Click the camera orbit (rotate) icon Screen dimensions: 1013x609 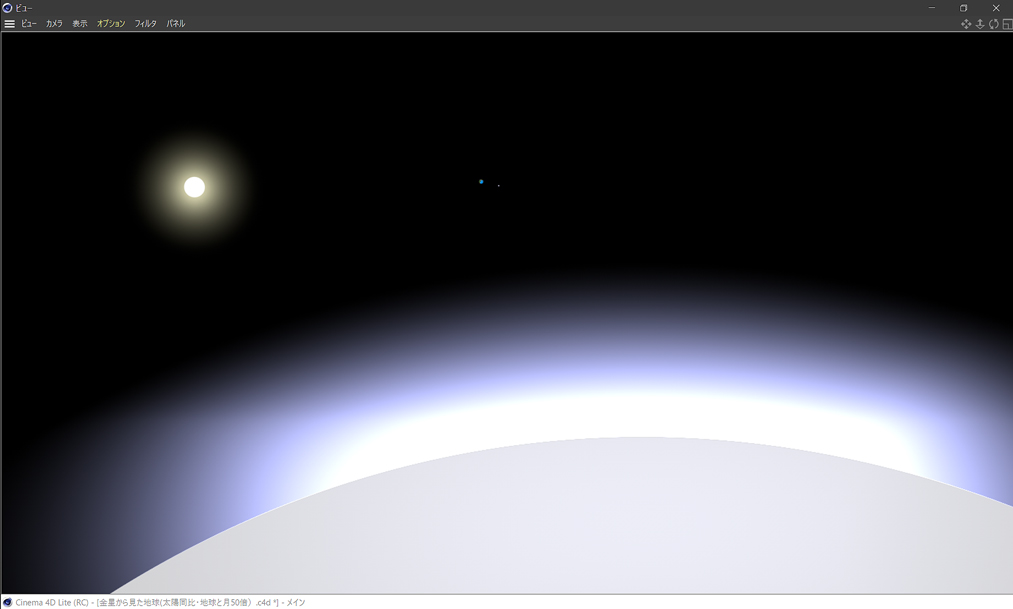(994, 24)
